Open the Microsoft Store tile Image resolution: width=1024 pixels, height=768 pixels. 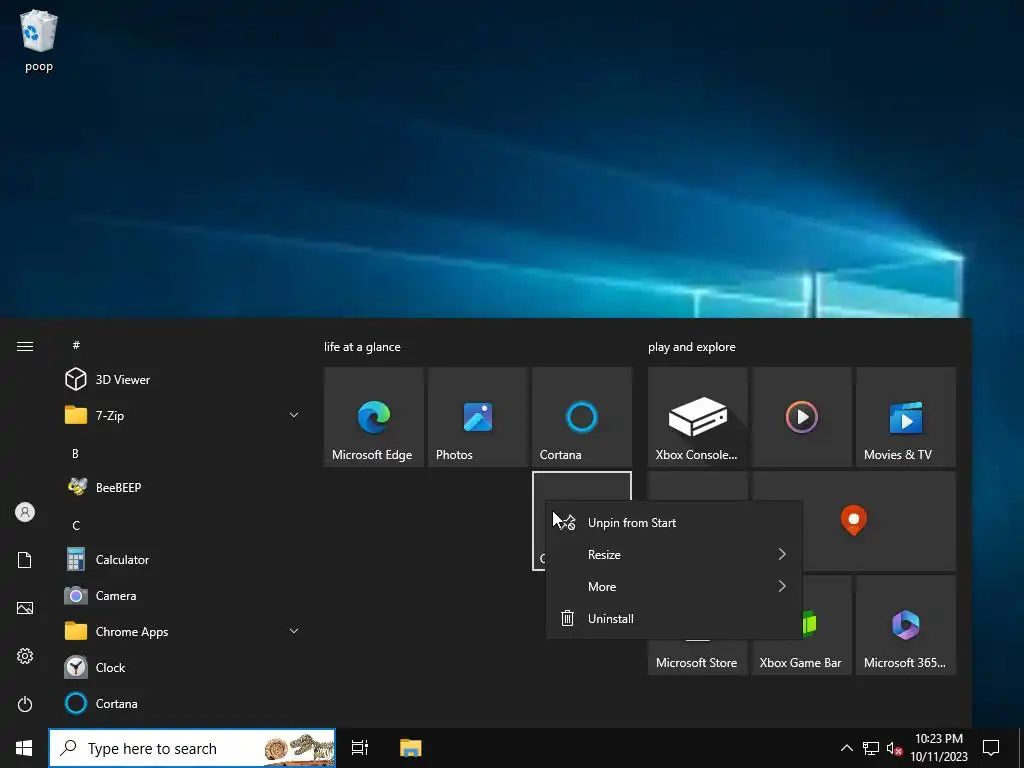pos(697,657)
